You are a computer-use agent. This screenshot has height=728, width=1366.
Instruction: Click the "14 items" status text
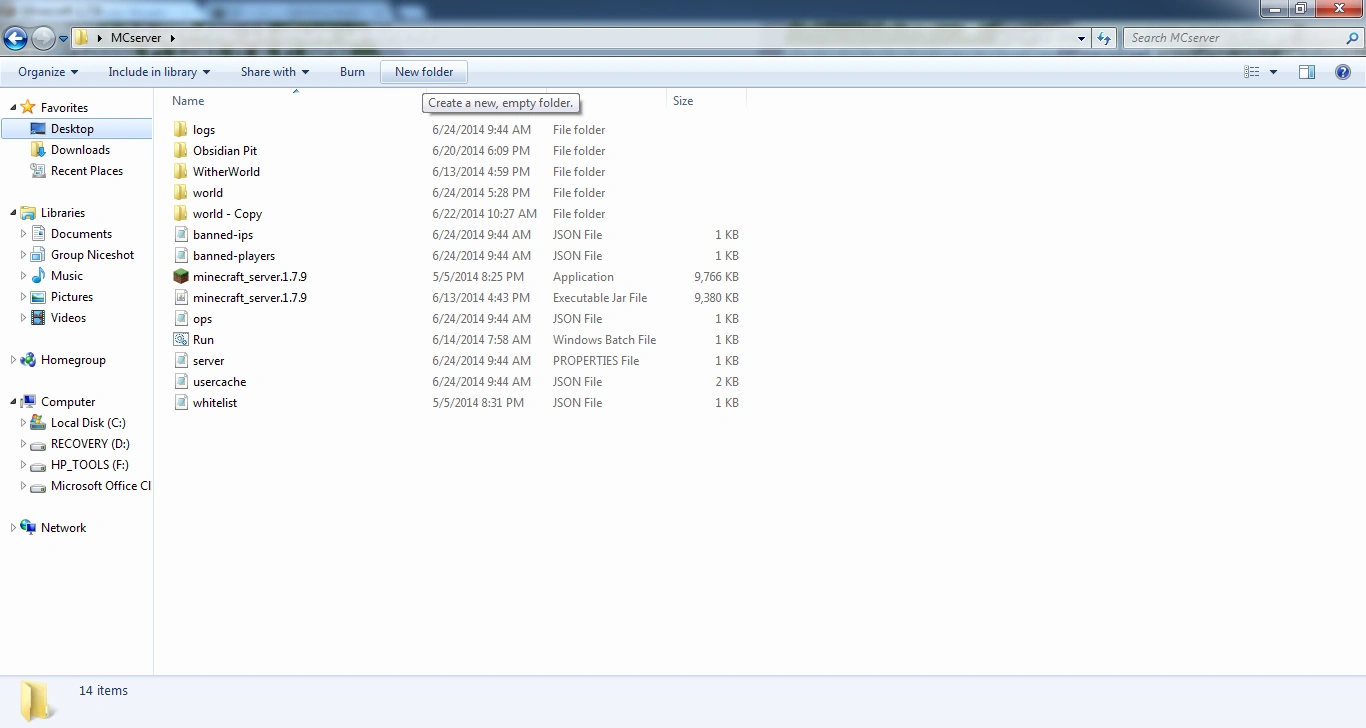[103, 691]
